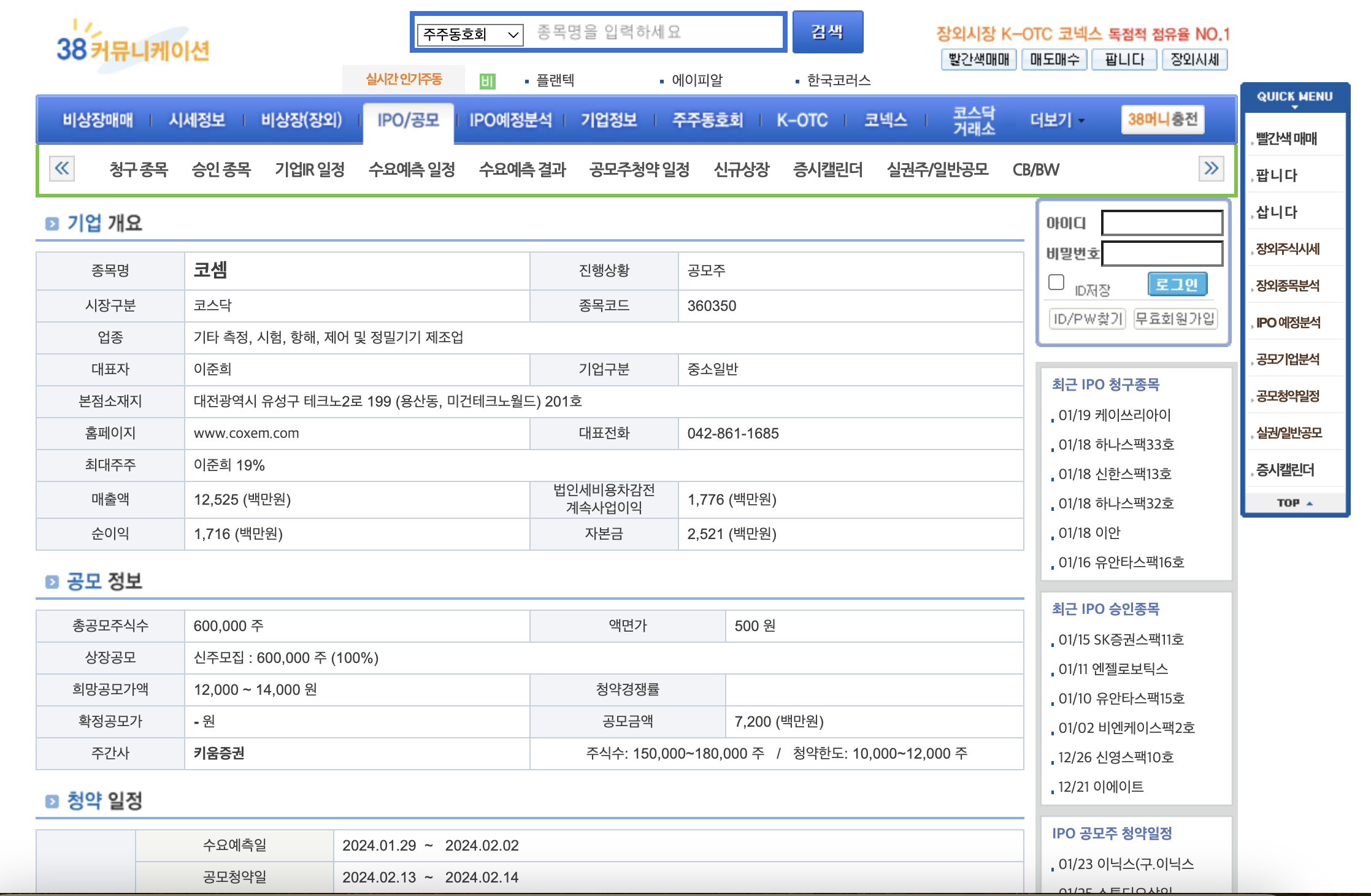This screenshot has width=1371, height=896.
Task: Click the right double-arrow in the sub-menu bar
Action: (x=1210, y=169)
